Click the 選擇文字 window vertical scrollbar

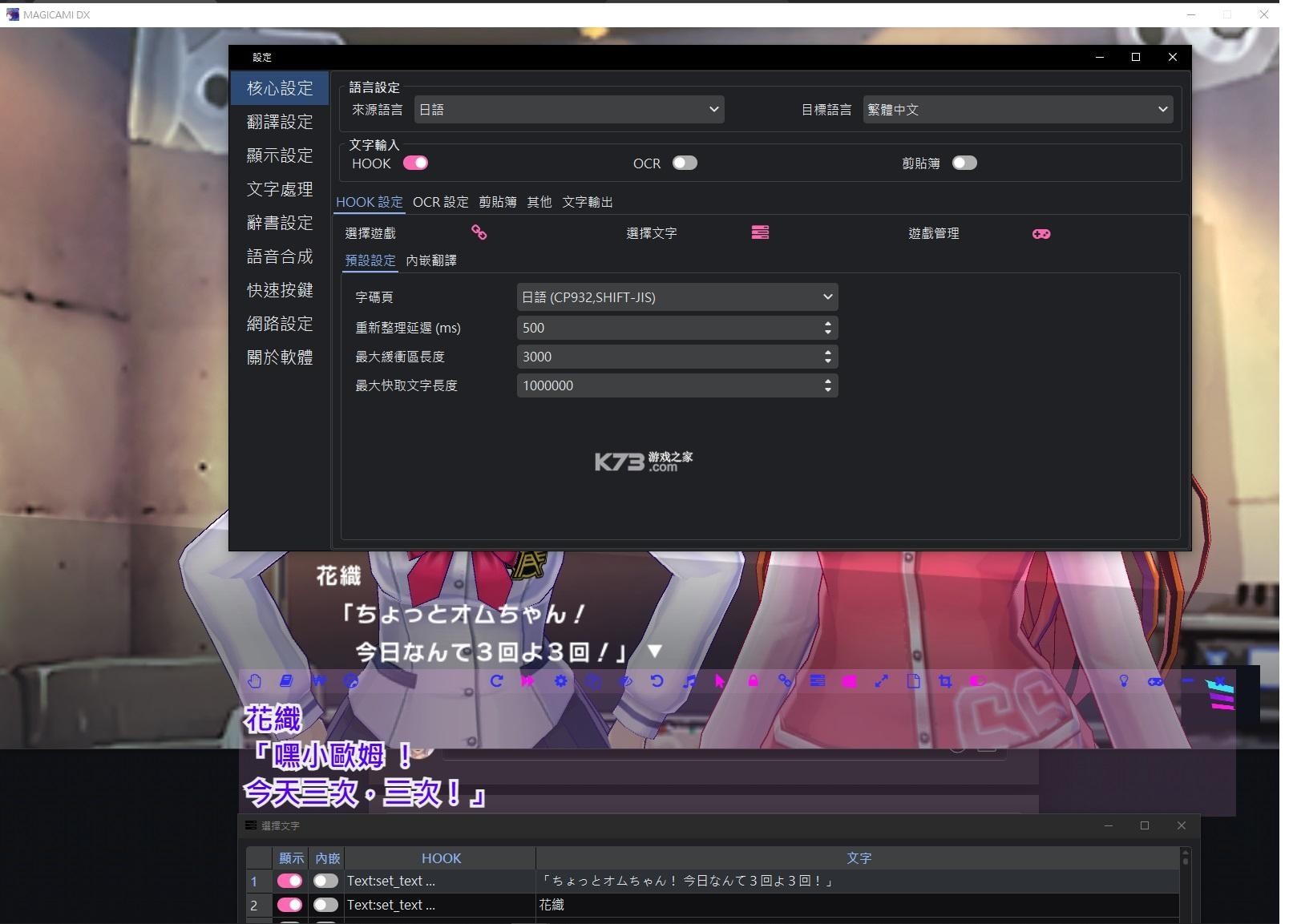coord(1185,886)
